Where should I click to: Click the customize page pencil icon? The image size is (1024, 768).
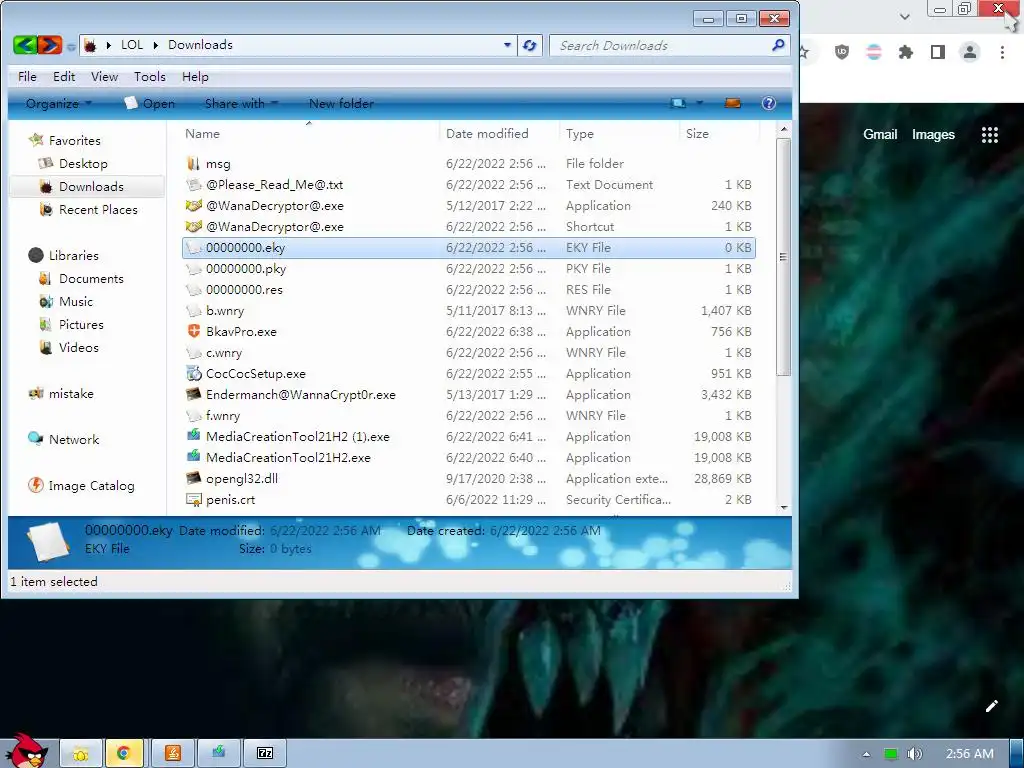(x=991, y=706)
